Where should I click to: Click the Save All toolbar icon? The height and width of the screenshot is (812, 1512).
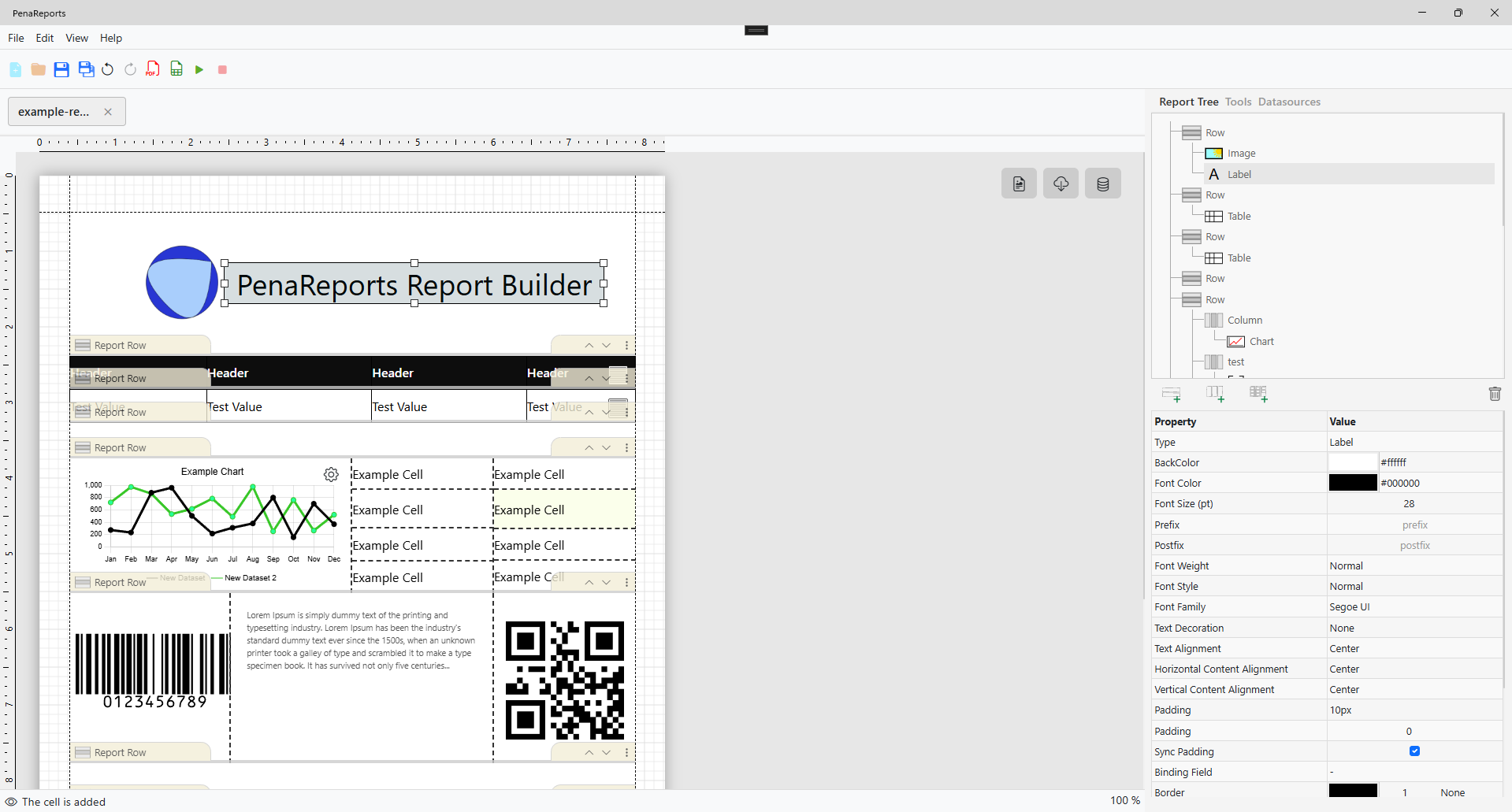tap(86, 69)
